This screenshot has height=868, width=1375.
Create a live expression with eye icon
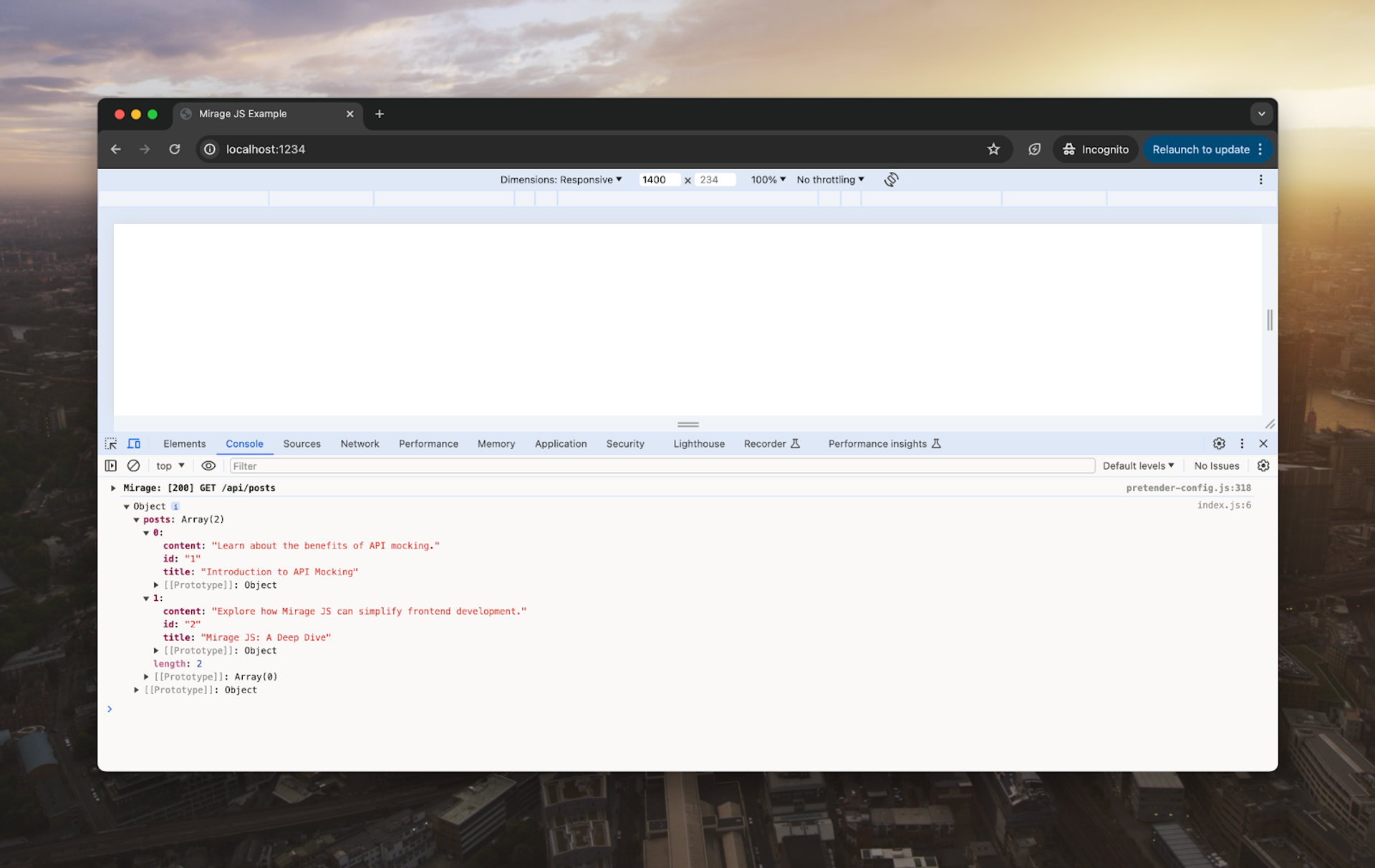[x=208, y=466]
